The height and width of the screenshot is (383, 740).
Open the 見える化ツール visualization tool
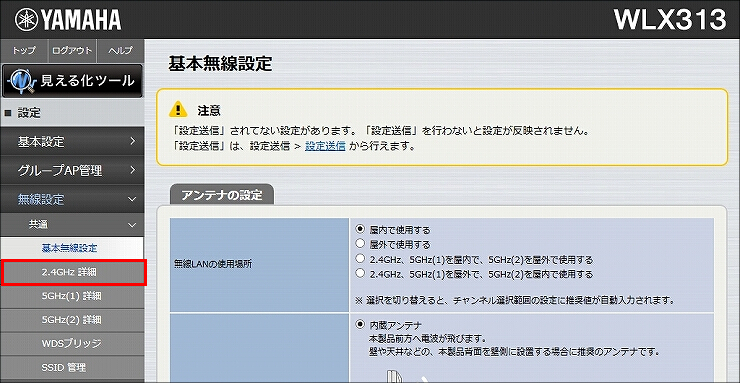click(72, 81)
